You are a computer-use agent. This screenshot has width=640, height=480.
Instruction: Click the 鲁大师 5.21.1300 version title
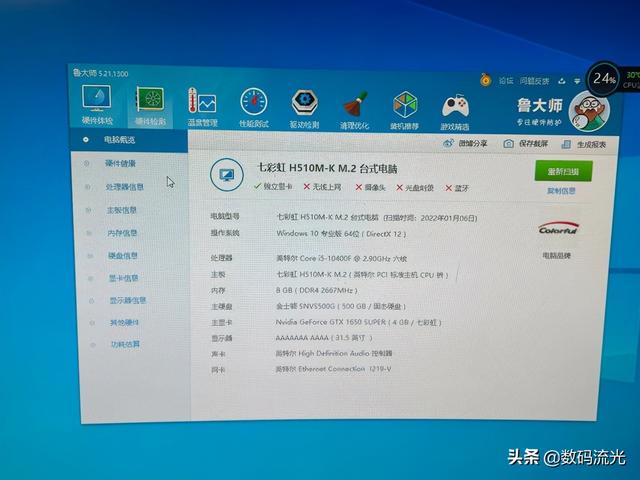click(100, 73)
